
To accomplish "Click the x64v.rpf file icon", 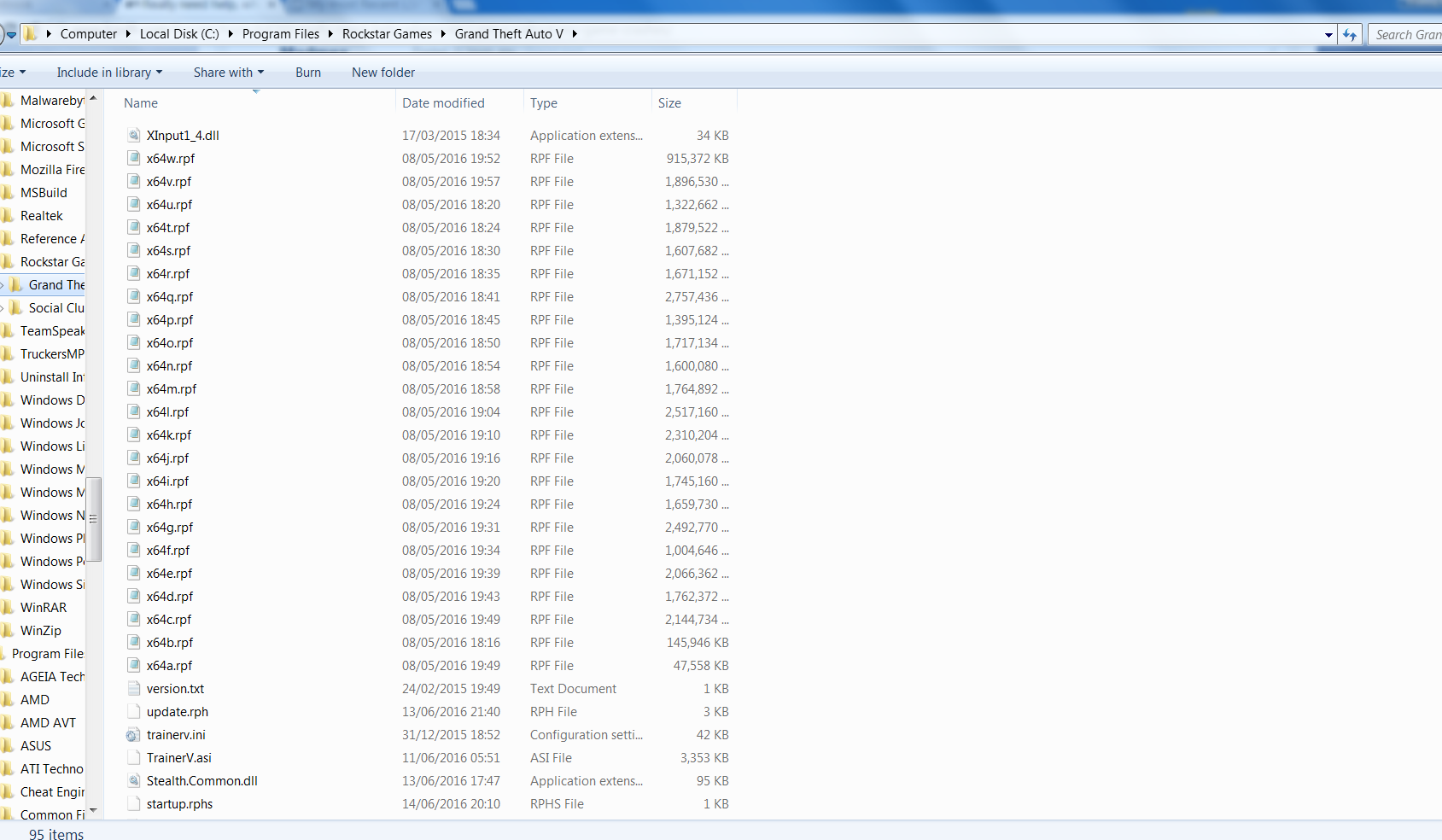I will pyautogui.click(x=133, y=181).
